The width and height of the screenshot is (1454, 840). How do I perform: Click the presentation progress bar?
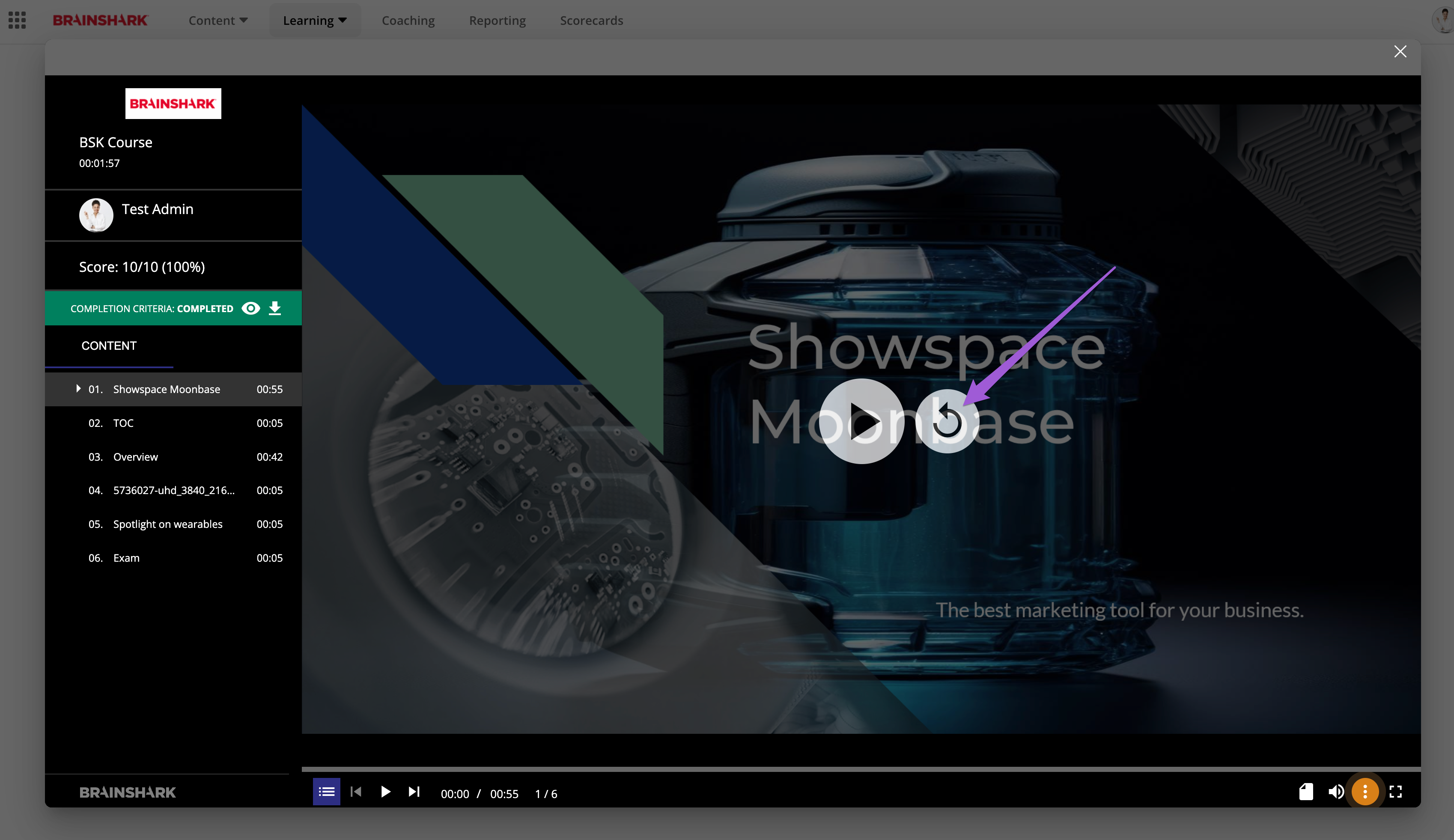[x=861, y=769]
